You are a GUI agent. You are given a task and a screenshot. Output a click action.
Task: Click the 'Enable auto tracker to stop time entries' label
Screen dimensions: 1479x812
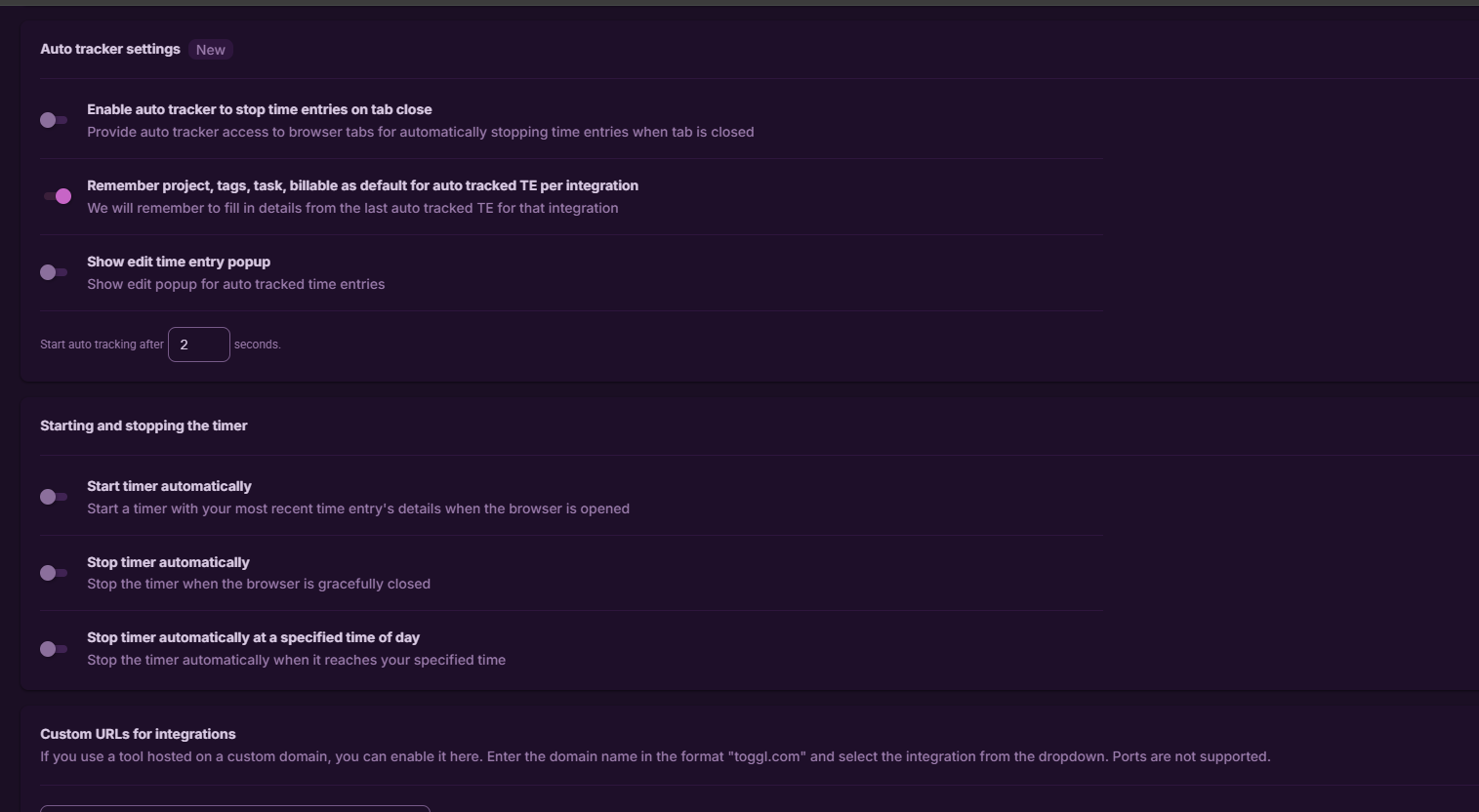[x=259, y=109]
